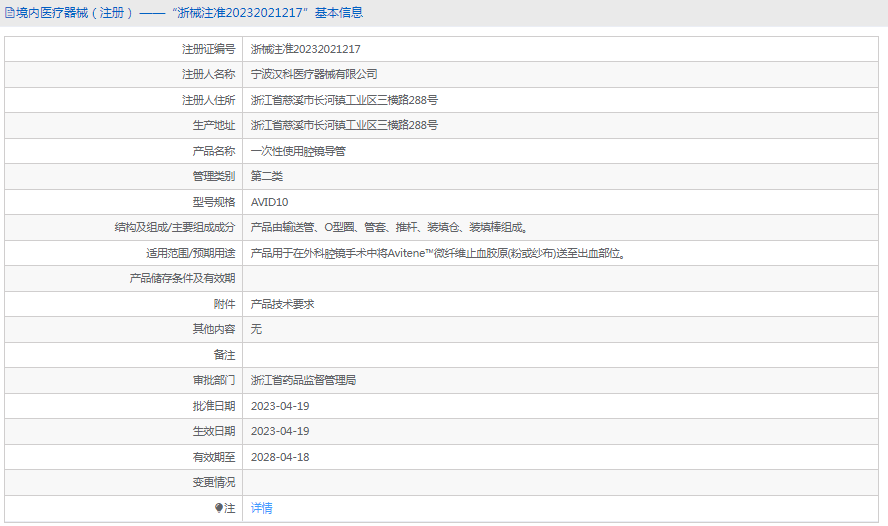
Task: Click the 第二类 management category value
Action: coord(267,176)
